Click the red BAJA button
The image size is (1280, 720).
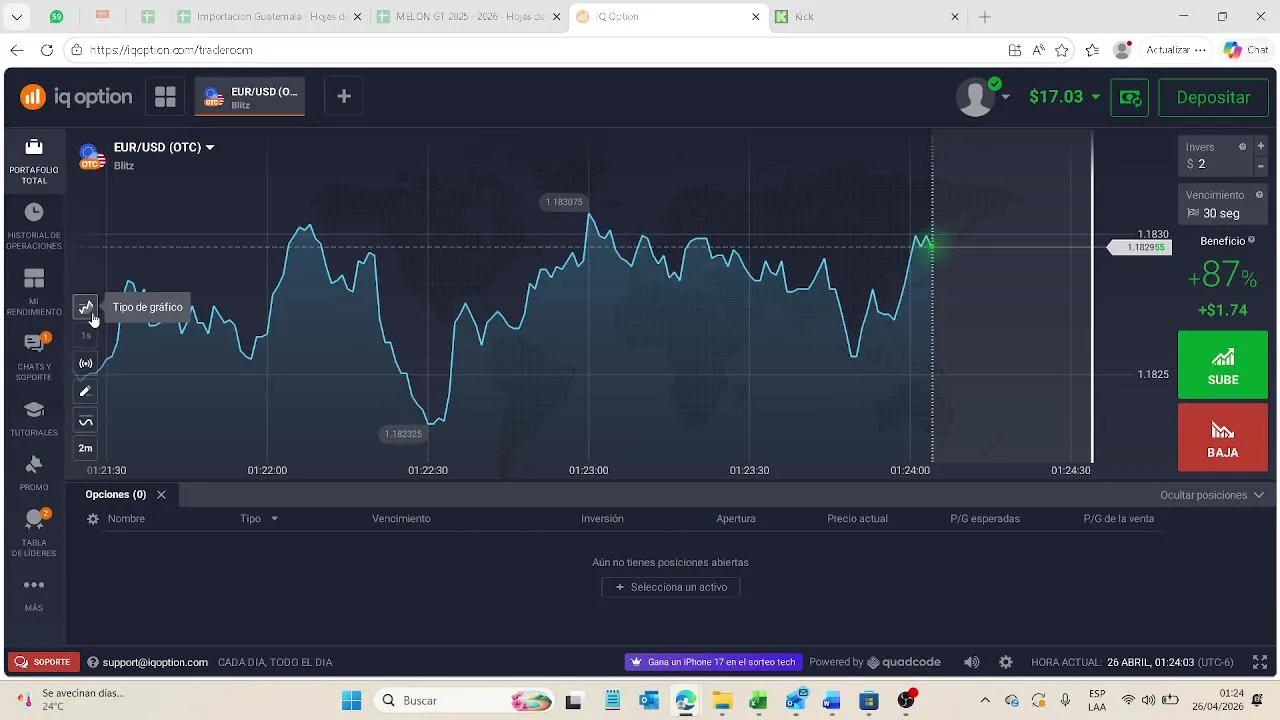(1223, 437)
